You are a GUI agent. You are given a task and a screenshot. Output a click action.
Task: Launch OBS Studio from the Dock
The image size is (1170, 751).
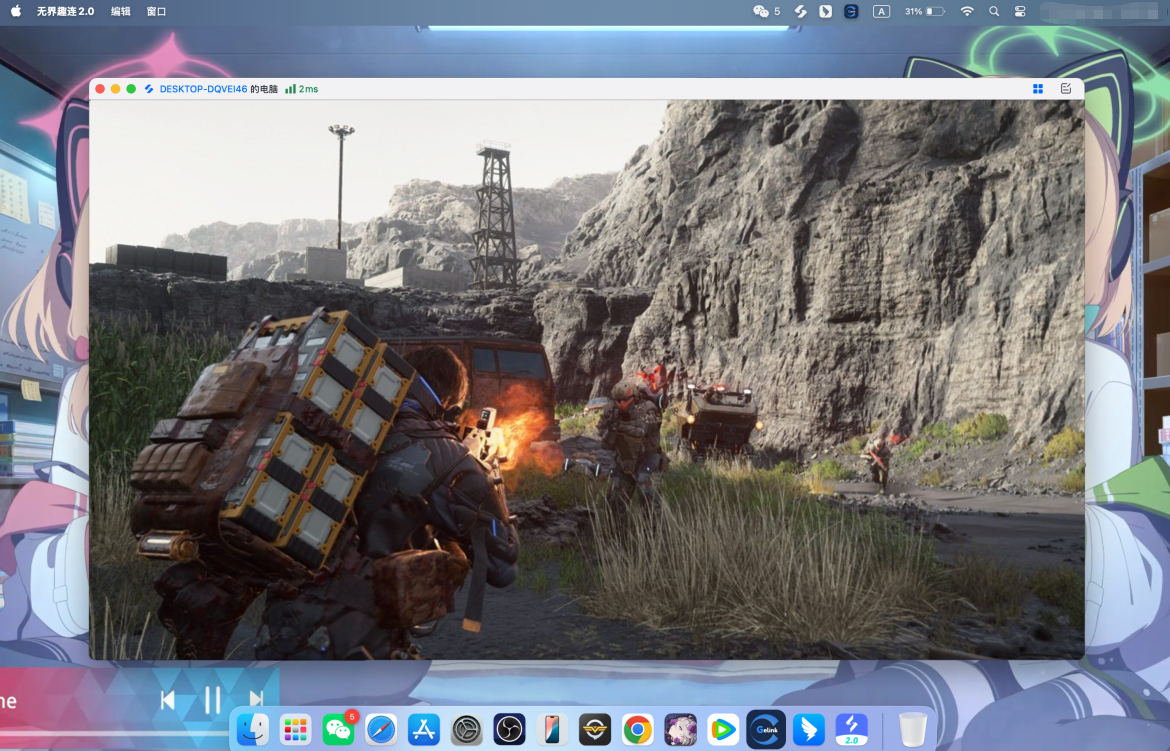click(x=509, y=729)
